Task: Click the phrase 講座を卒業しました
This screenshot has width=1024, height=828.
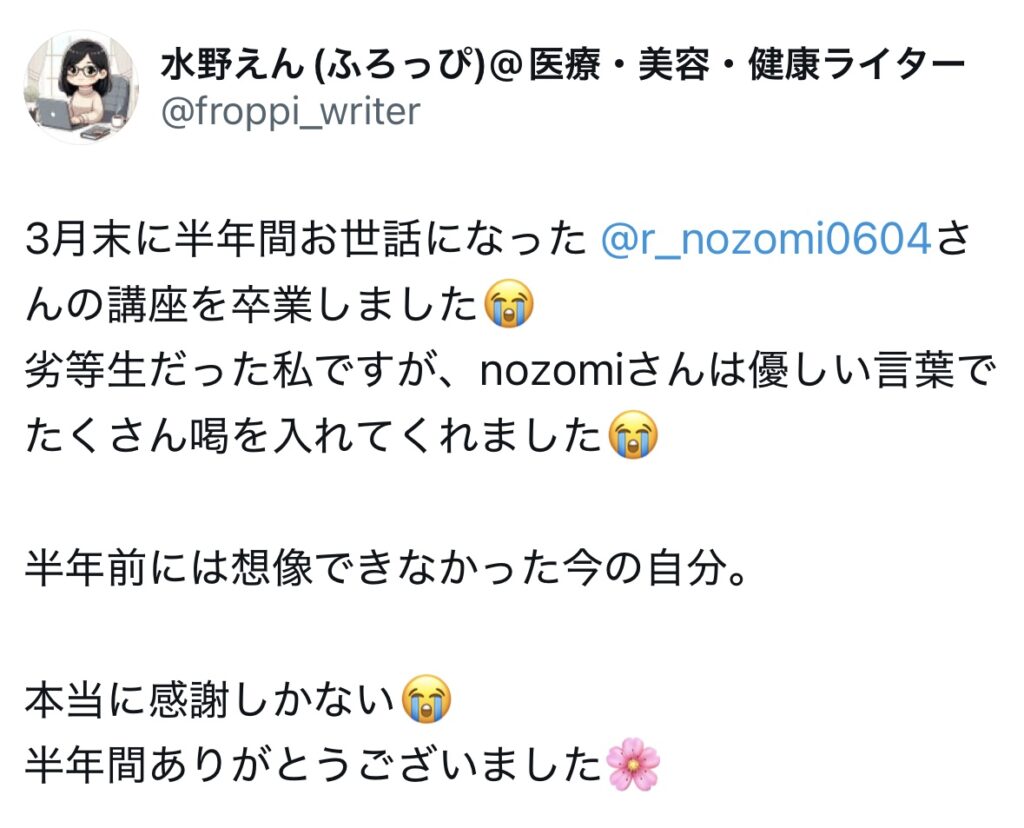Action: pos(293,304)
